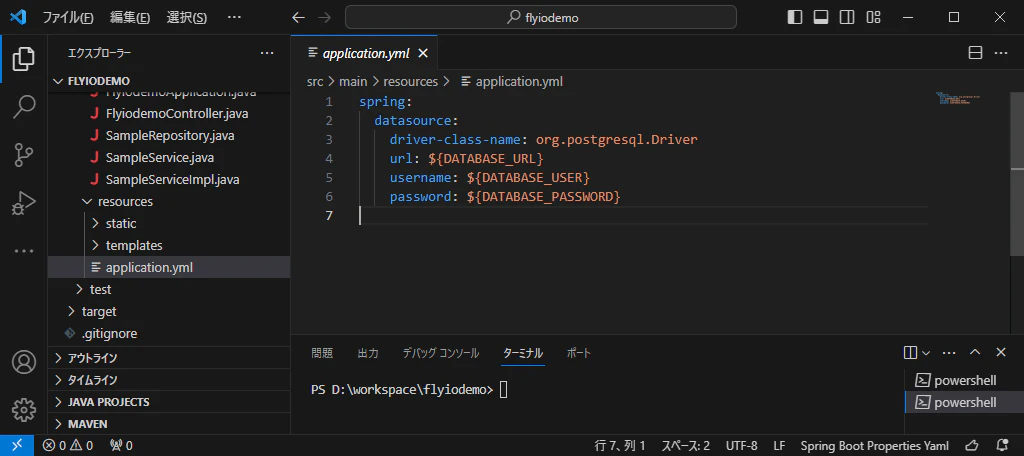Screen dimensions: 1024x456
Task: Open the Accounts menu icon
Action: (24, 362)
